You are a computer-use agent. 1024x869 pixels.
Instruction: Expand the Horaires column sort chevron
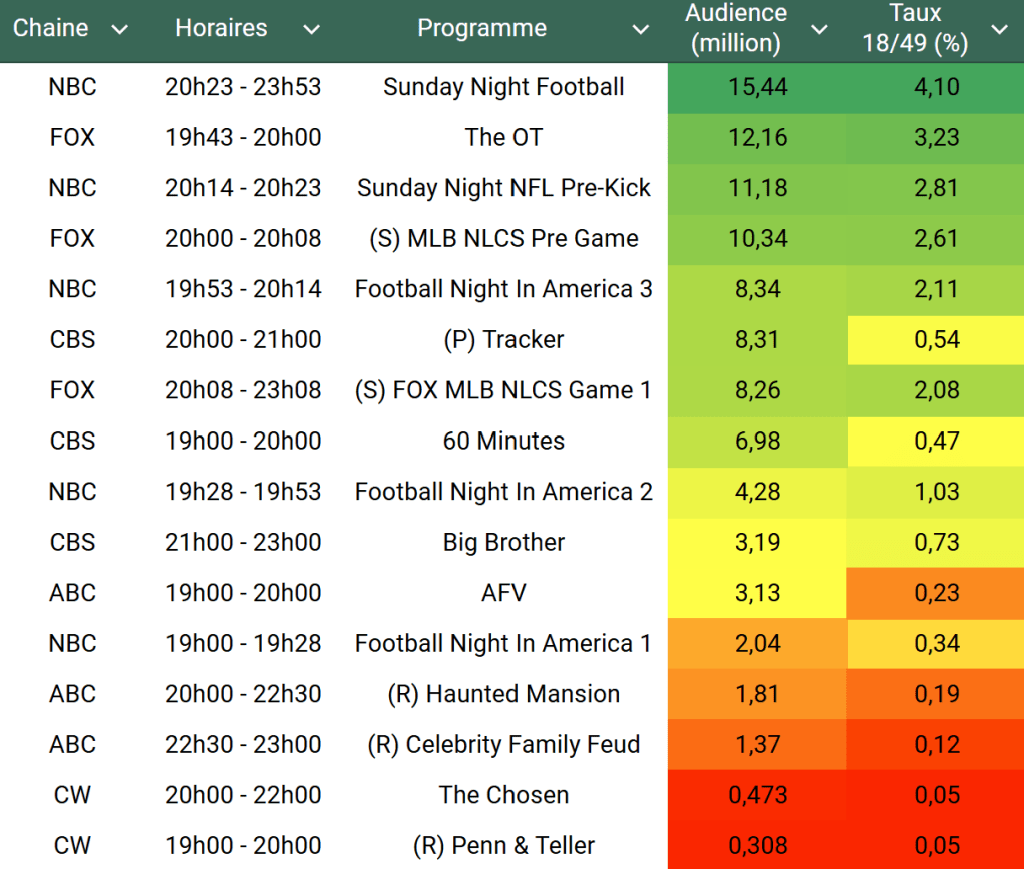[x=311, y=30]
